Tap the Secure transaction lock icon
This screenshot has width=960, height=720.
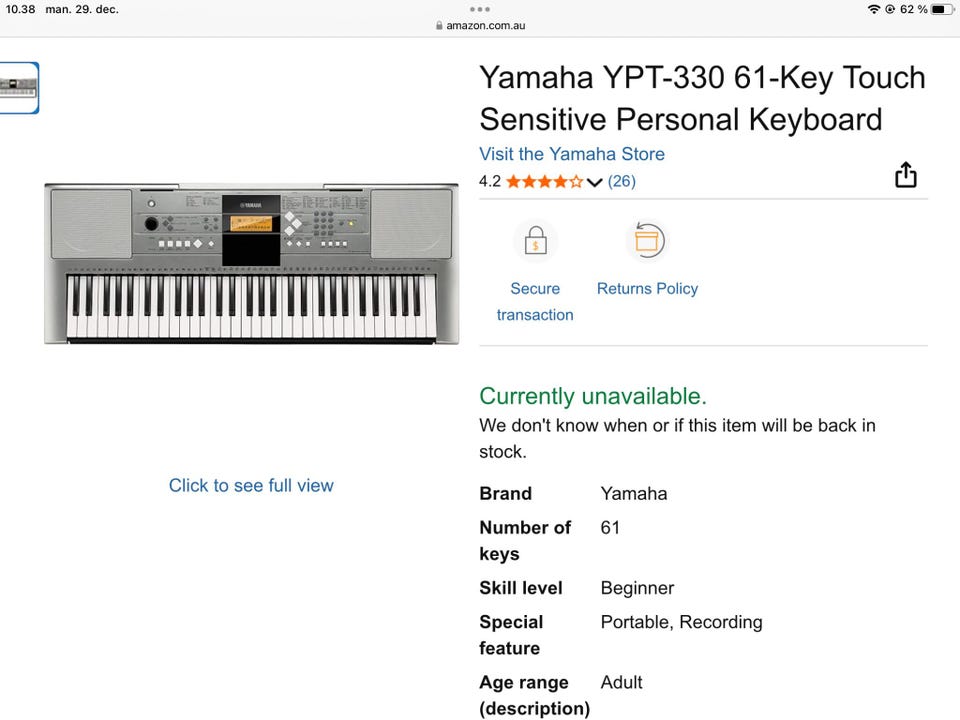coord(535,241)
